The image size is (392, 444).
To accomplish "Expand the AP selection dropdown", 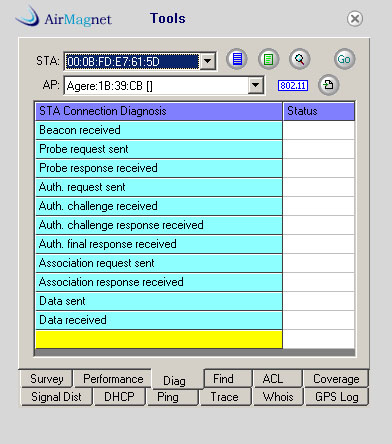I will point(256,85).
